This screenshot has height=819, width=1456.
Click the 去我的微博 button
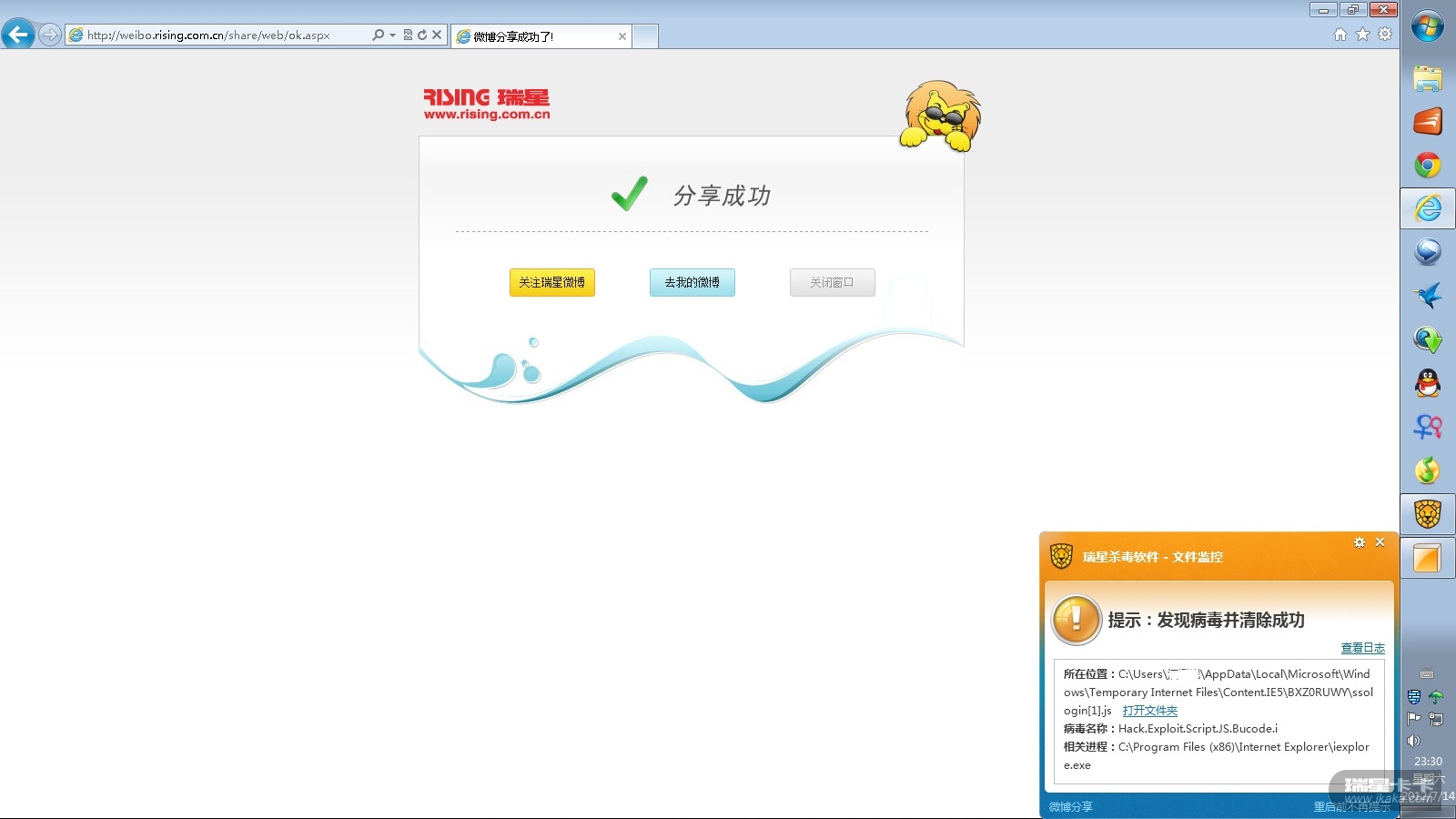(x=693, y=282)
